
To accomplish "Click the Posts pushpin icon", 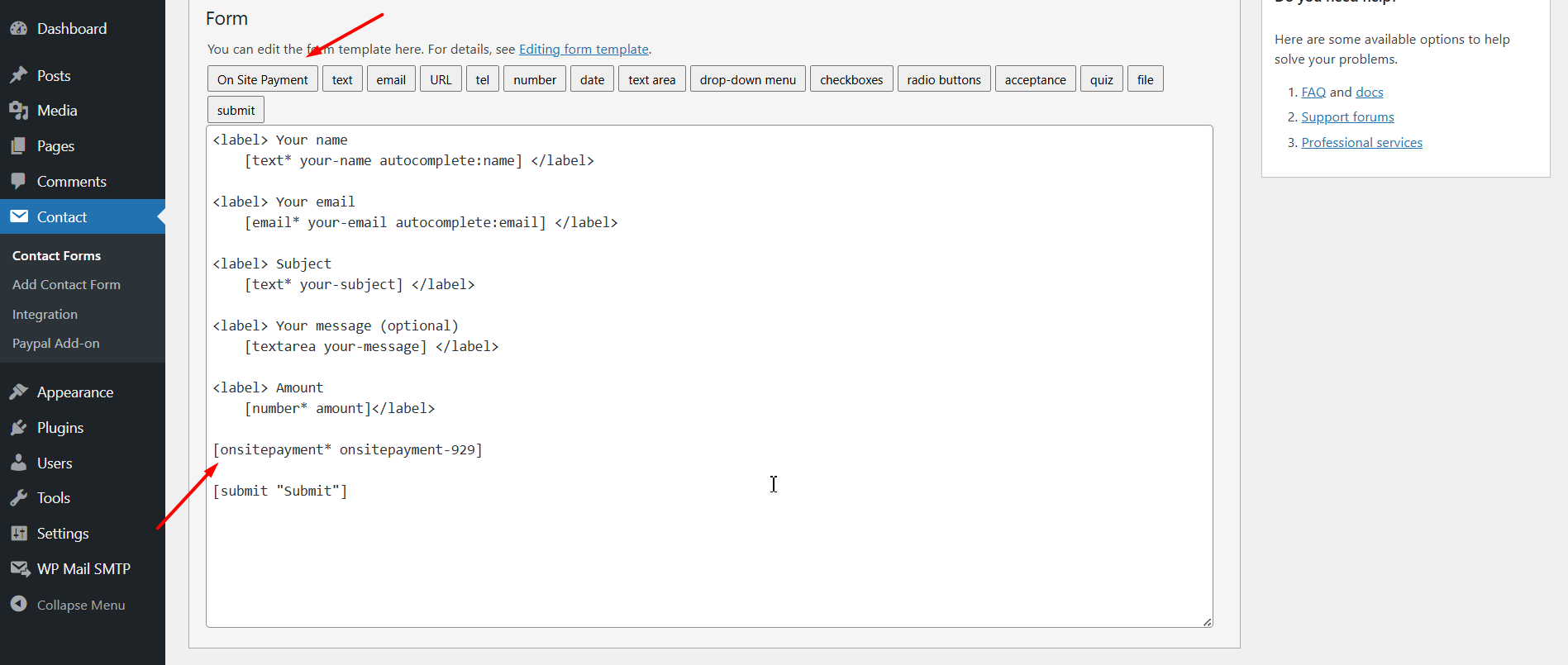I will [x=19, y=75].
